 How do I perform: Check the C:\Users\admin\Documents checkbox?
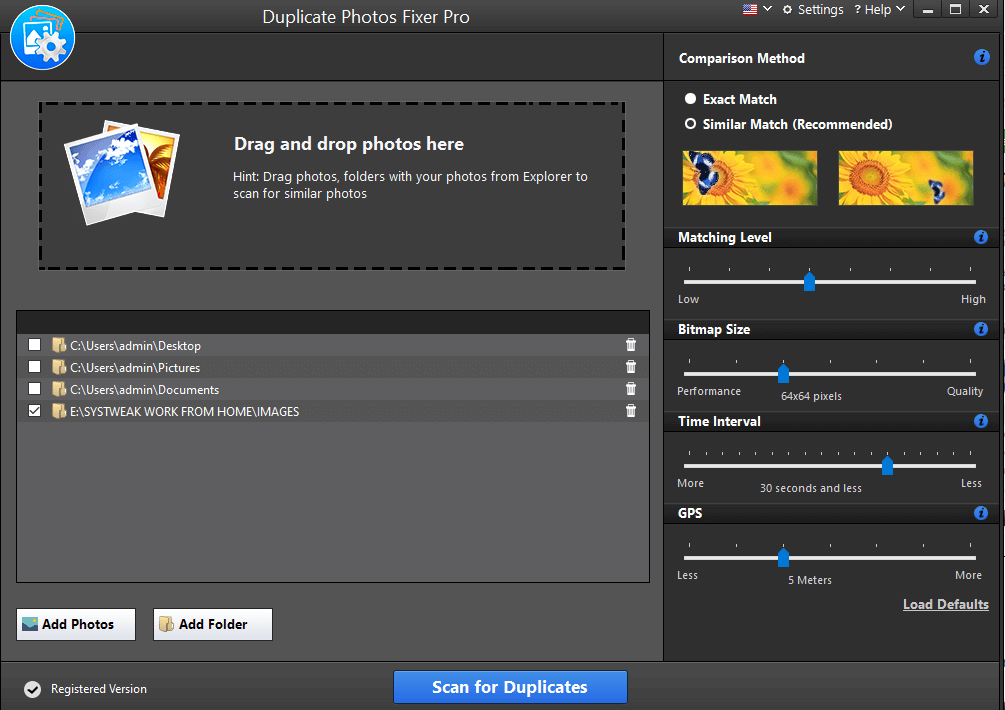pyautogui.click(x=35, y=388)
